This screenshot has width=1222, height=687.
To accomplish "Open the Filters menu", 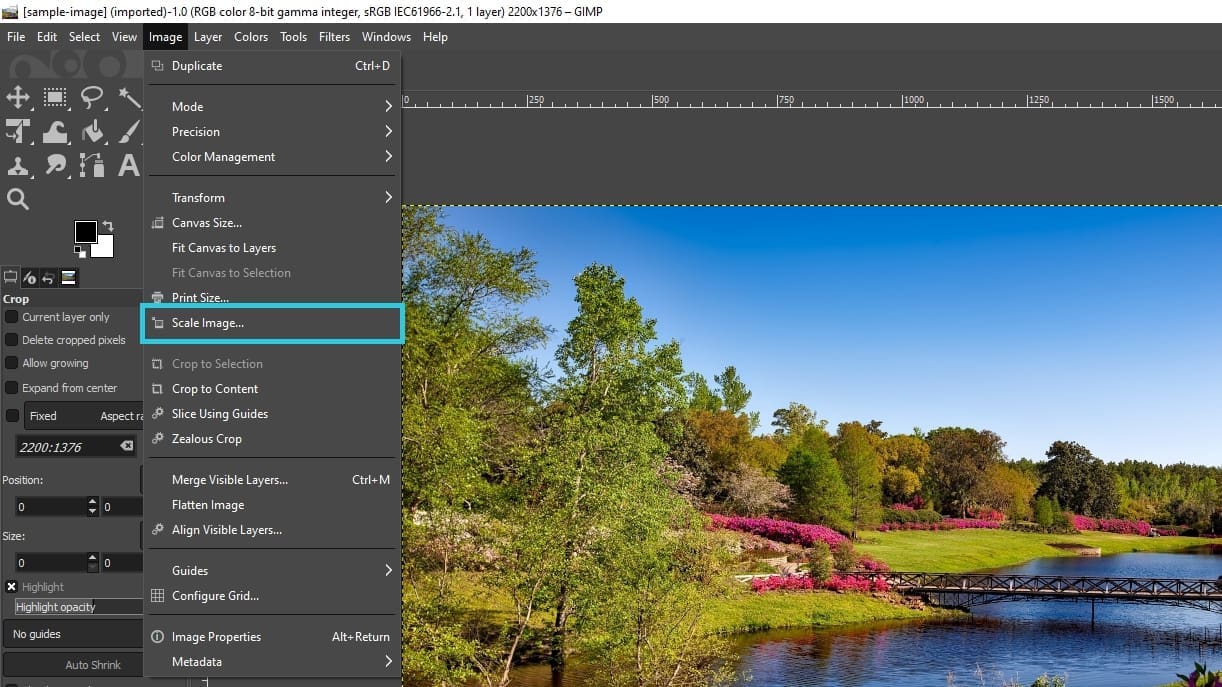I will 334,37.
